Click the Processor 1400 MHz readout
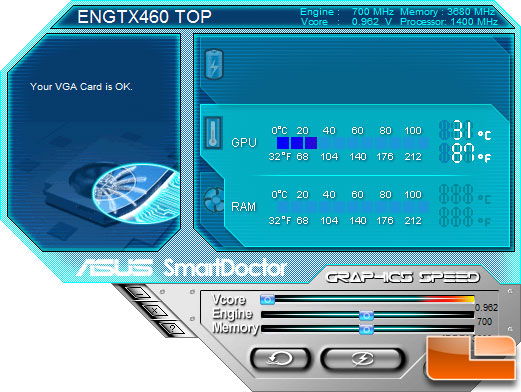The height and width of the screenshot is (392, 521). tap(449, 22)
